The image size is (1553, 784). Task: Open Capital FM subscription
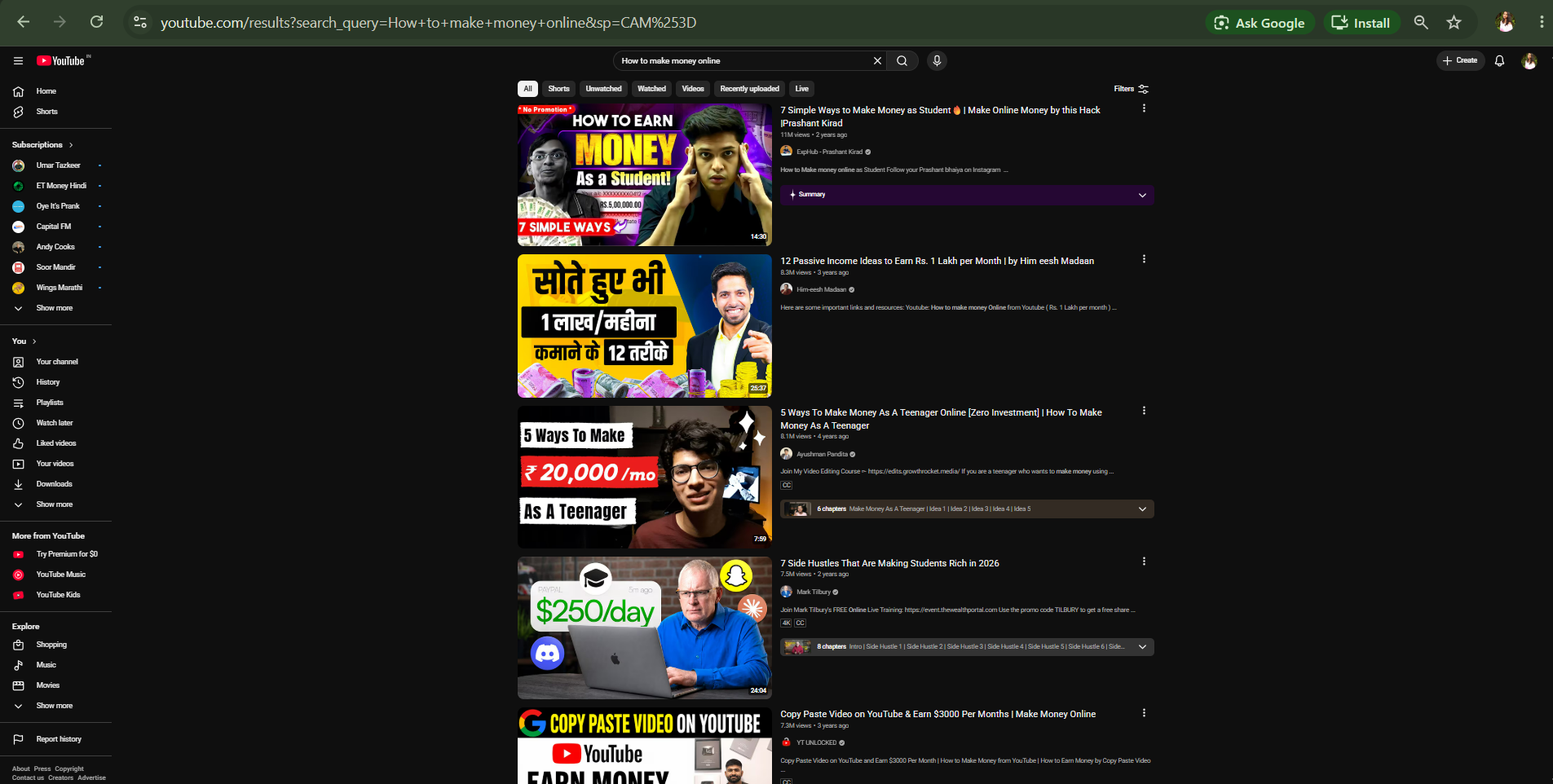55,227
